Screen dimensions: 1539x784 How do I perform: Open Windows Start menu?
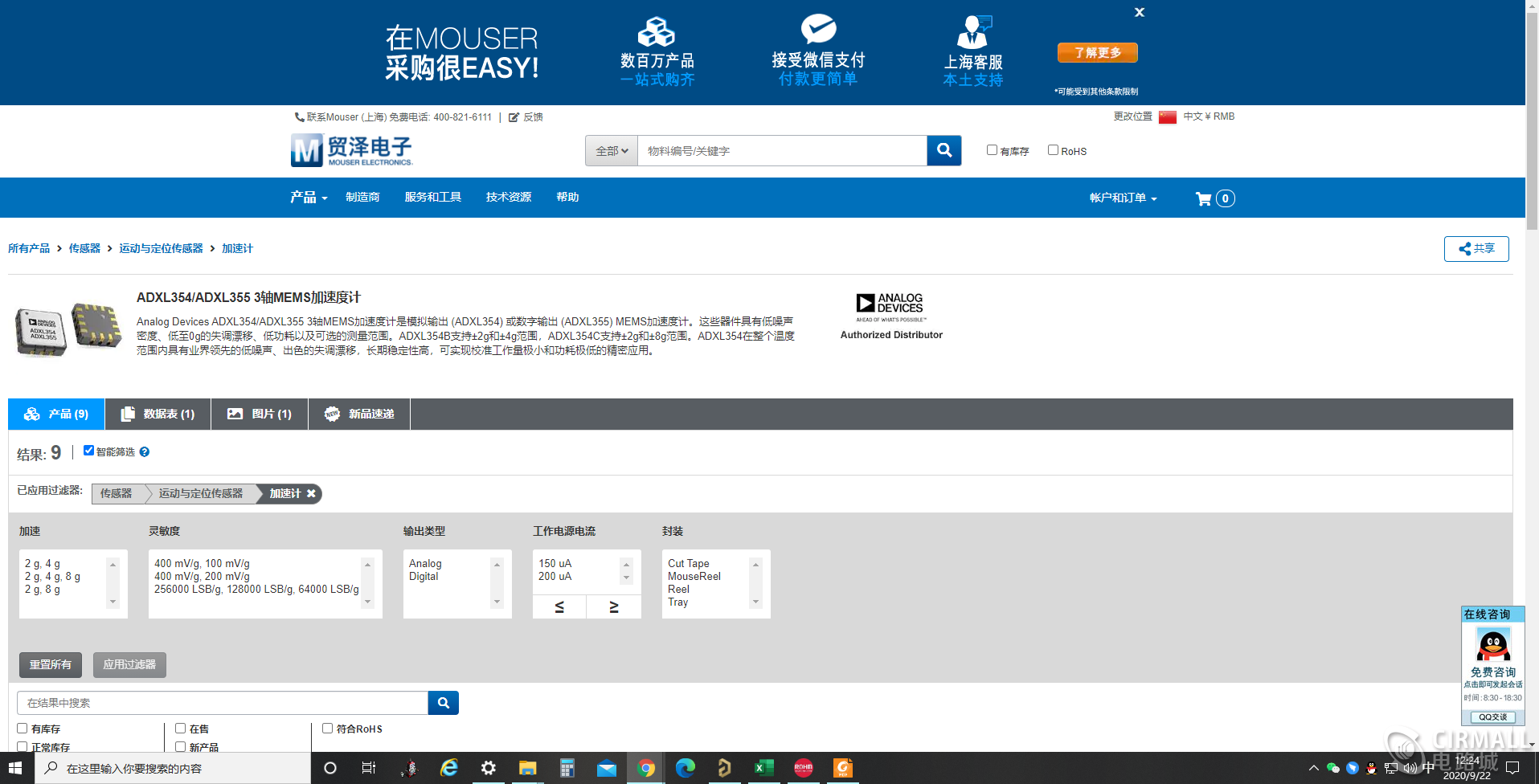tap(16, 768)
